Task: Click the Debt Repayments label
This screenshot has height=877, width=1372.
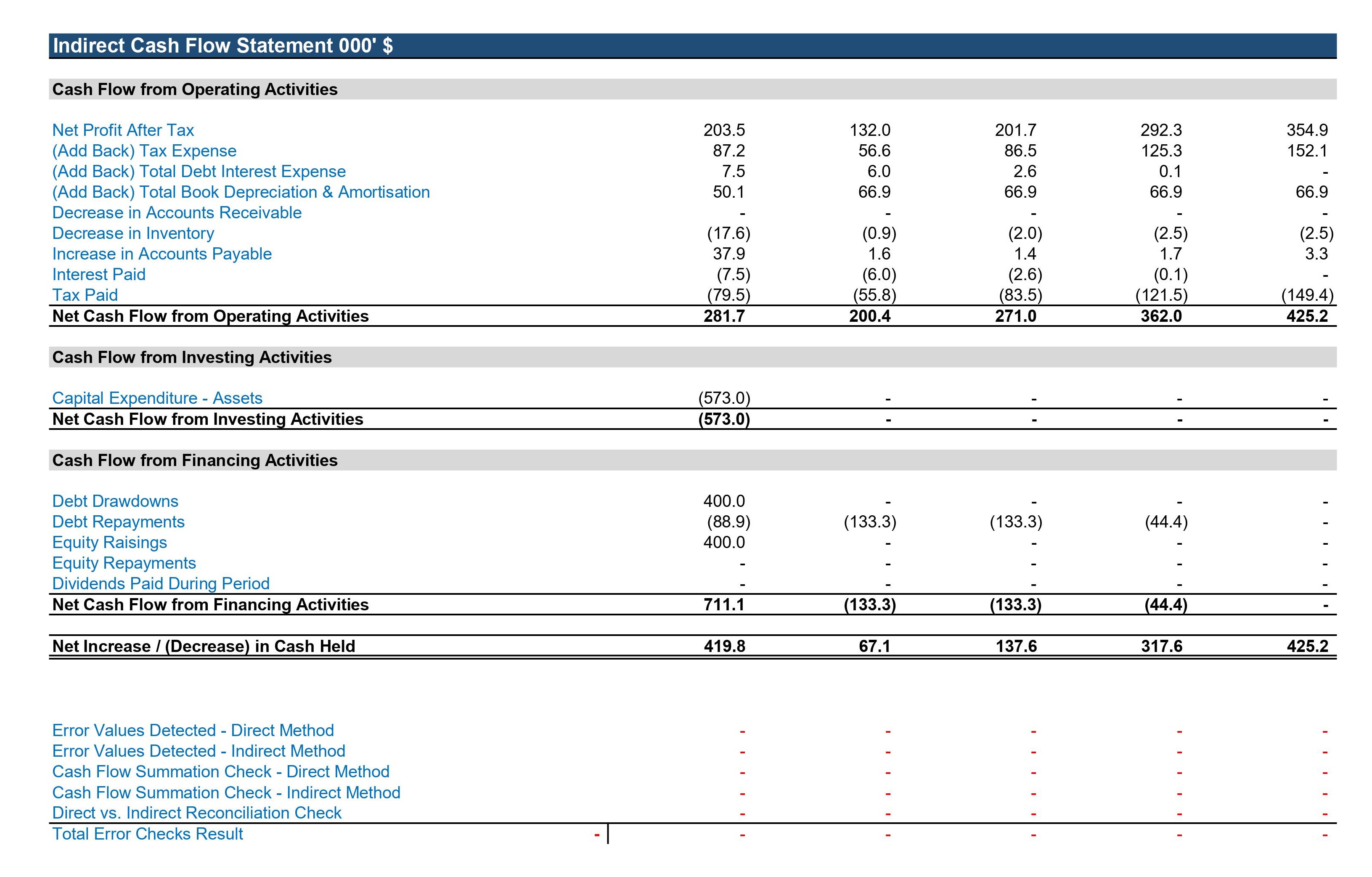Action: pos(119,522)
